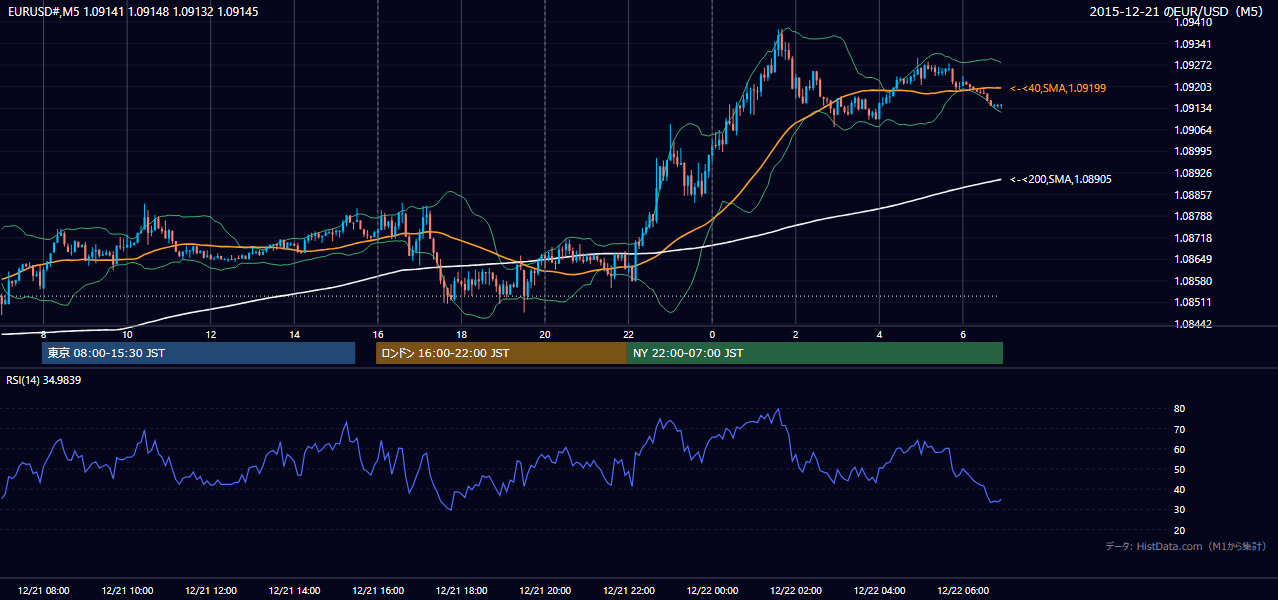Click the RSI 20 level label
This screenshot has height=600, width=1278.
pos(1179,530)
